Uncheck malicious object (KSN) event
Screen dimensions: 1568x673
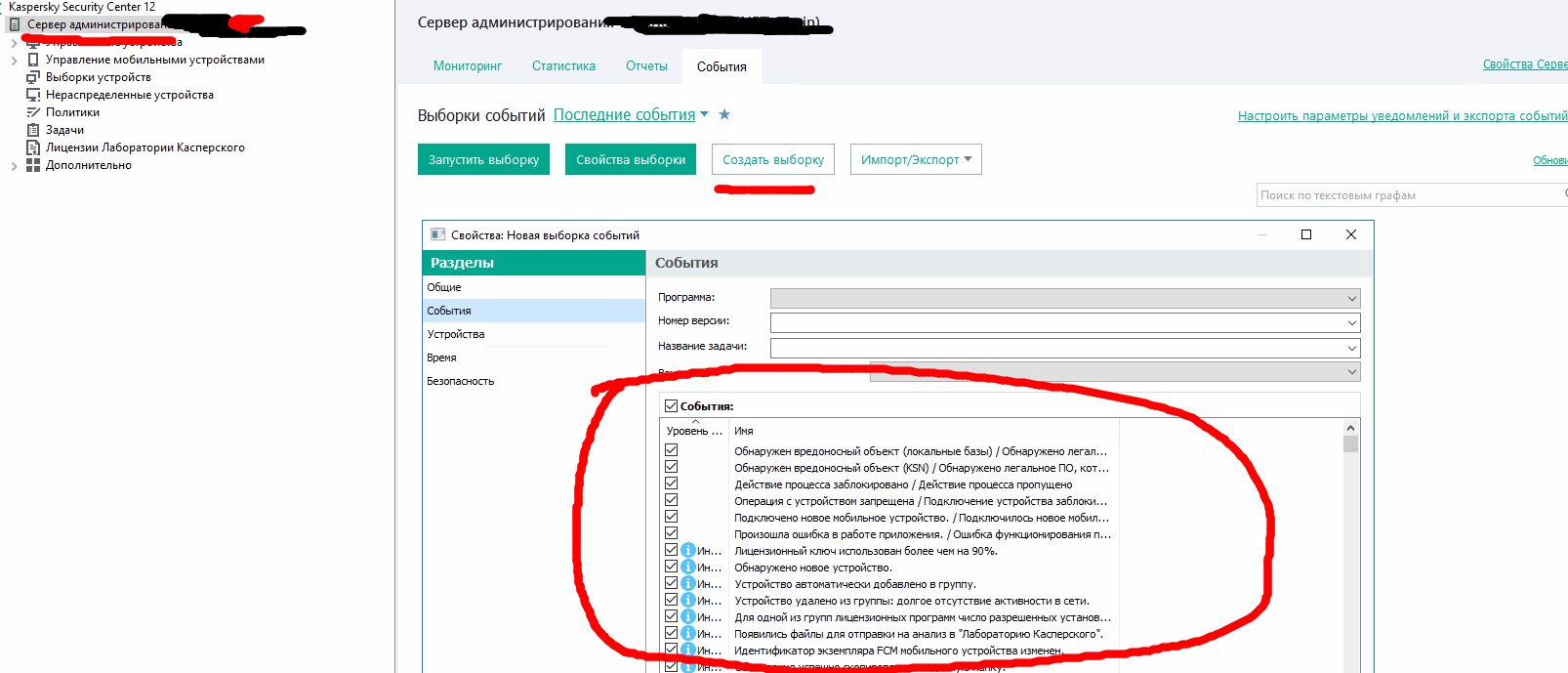point(671,467)
